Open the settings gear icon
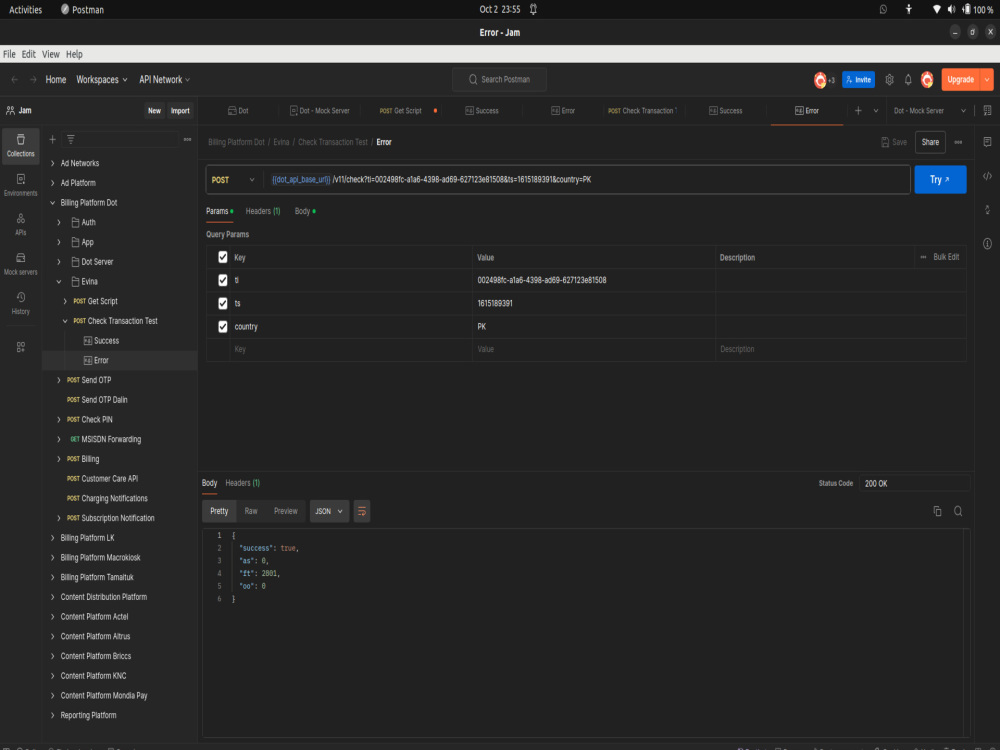Image resolution: width=1000 pixels, height=750 pixels. (889, 80)
